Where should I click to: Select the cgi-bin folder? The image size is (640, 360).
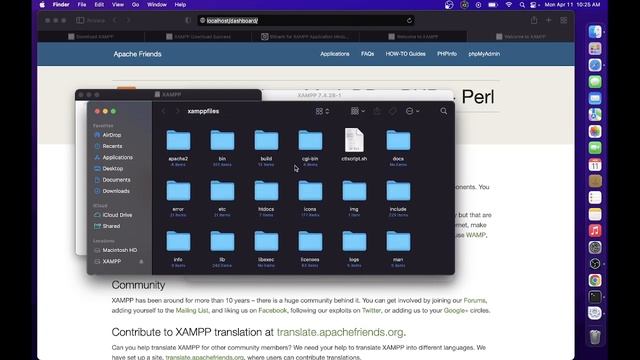coord(310,141)
